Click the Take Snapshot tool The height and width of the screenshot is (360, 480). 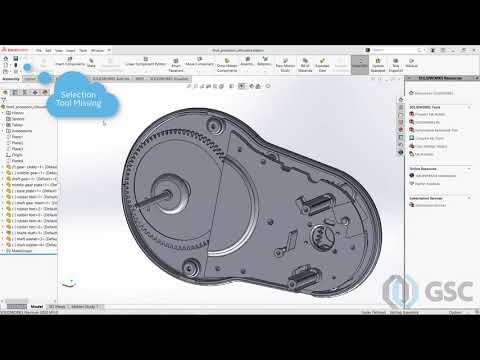pos(396,65)
